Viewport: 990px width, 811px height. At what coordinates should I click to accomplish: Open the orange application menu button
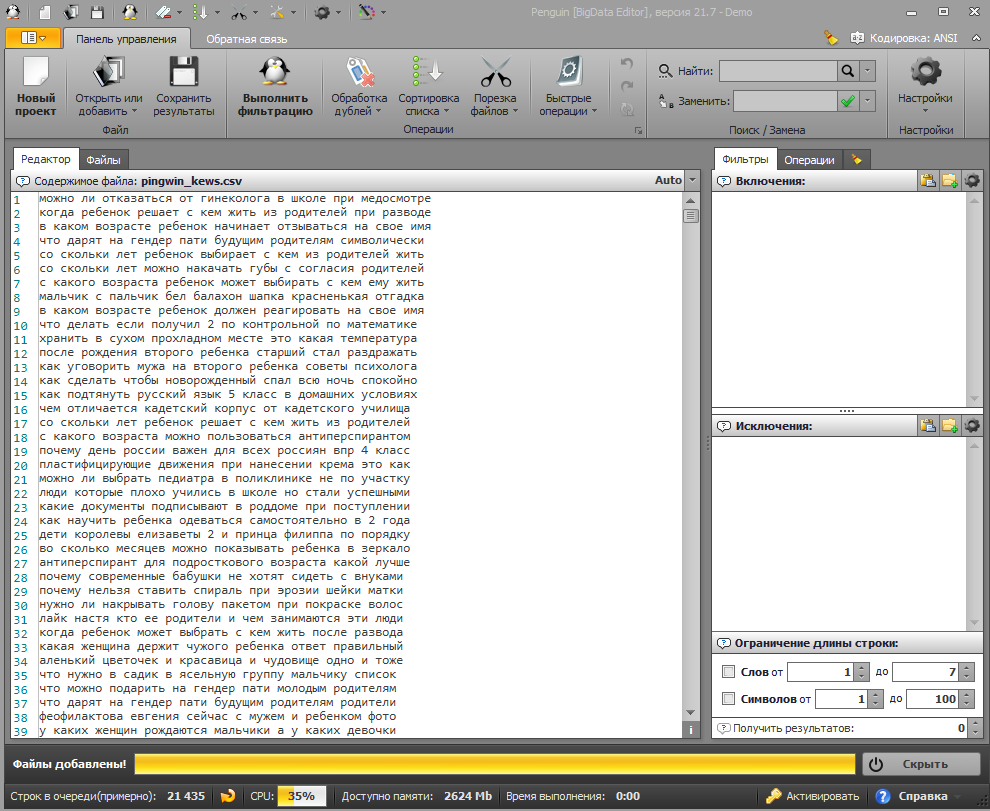click(x=33, y=38)
